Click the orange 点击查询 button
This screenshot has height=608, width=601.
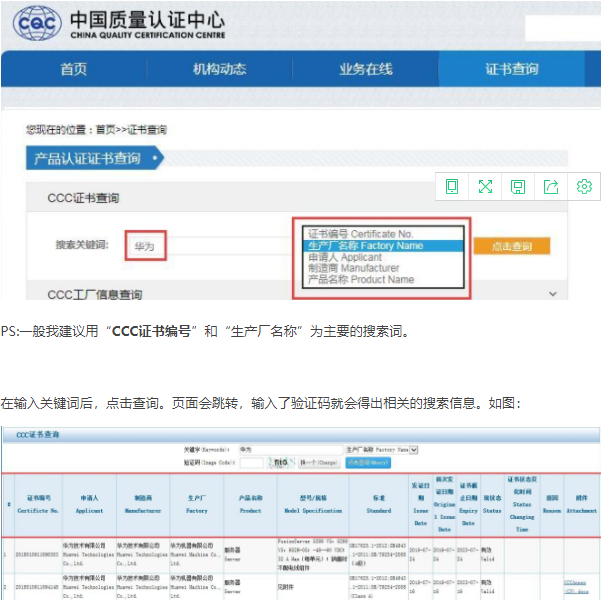(512, 246)
